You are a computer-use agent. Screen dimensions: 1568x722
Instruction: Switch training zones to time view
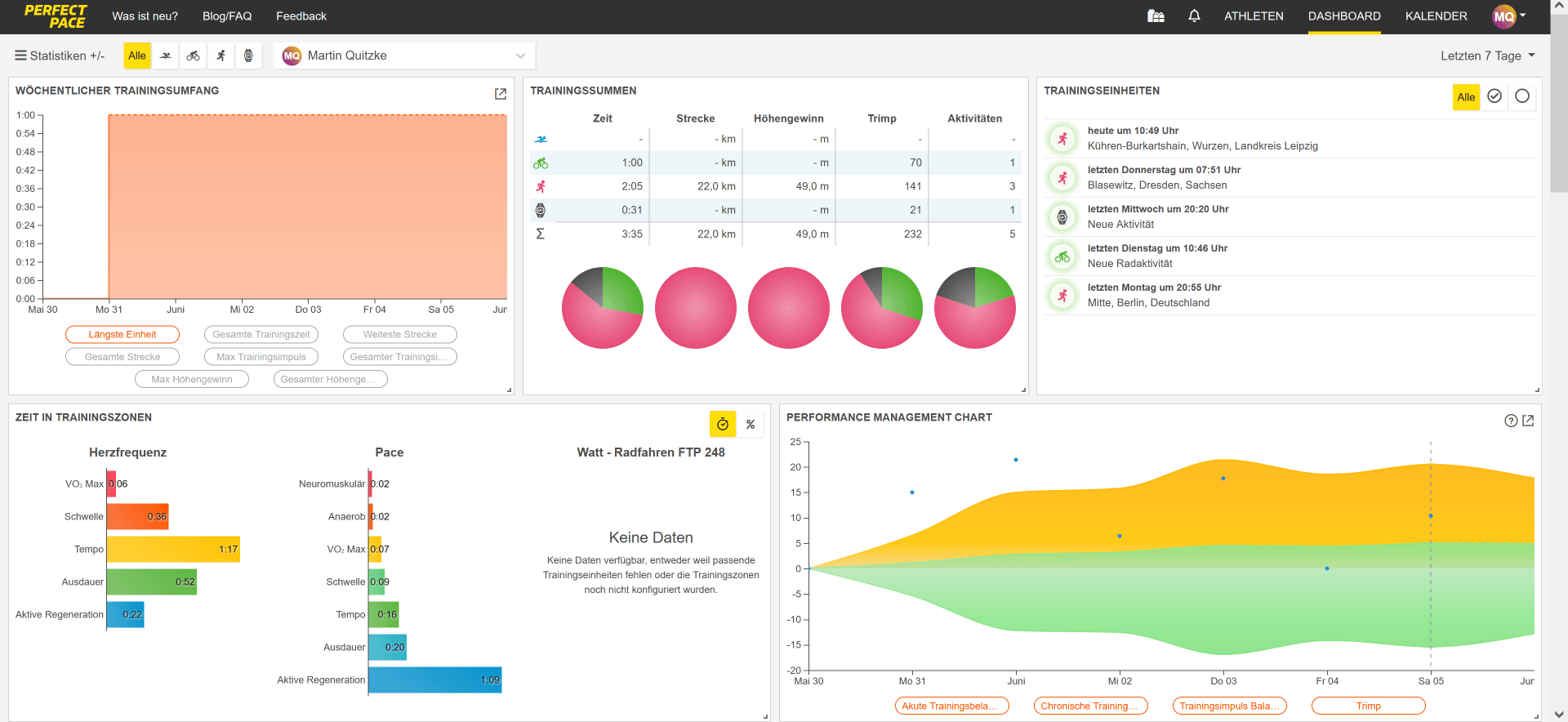click(723, 424)
